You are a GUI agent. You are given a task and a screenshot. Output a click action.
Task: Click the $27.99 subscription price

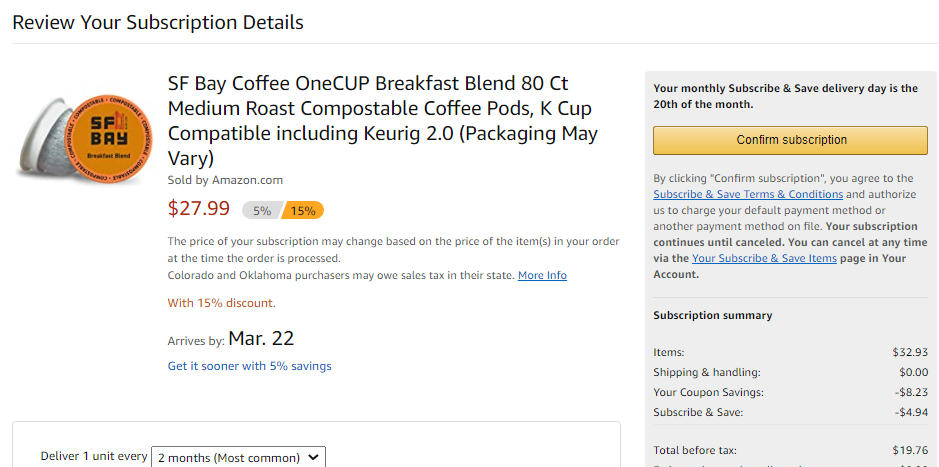(x=199, y=208)
